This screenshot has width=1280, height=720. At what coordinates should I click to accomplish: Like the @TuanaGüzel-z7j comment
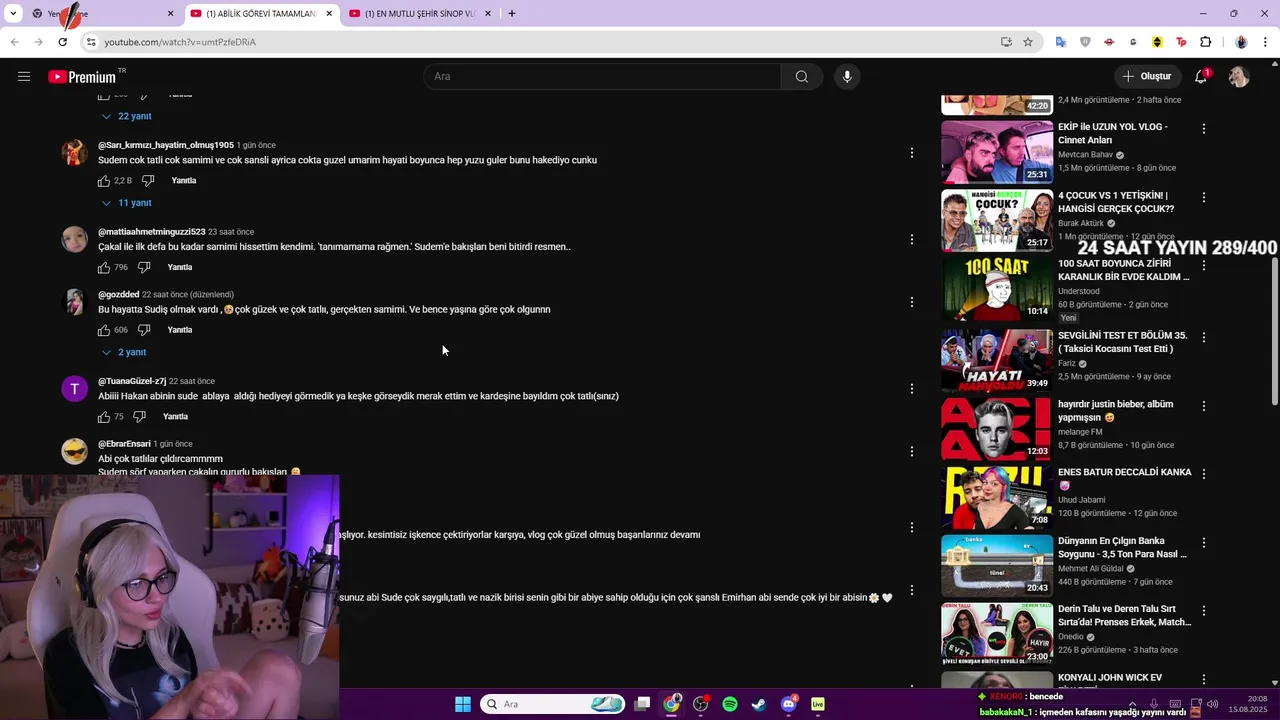[x=104, y=417]
